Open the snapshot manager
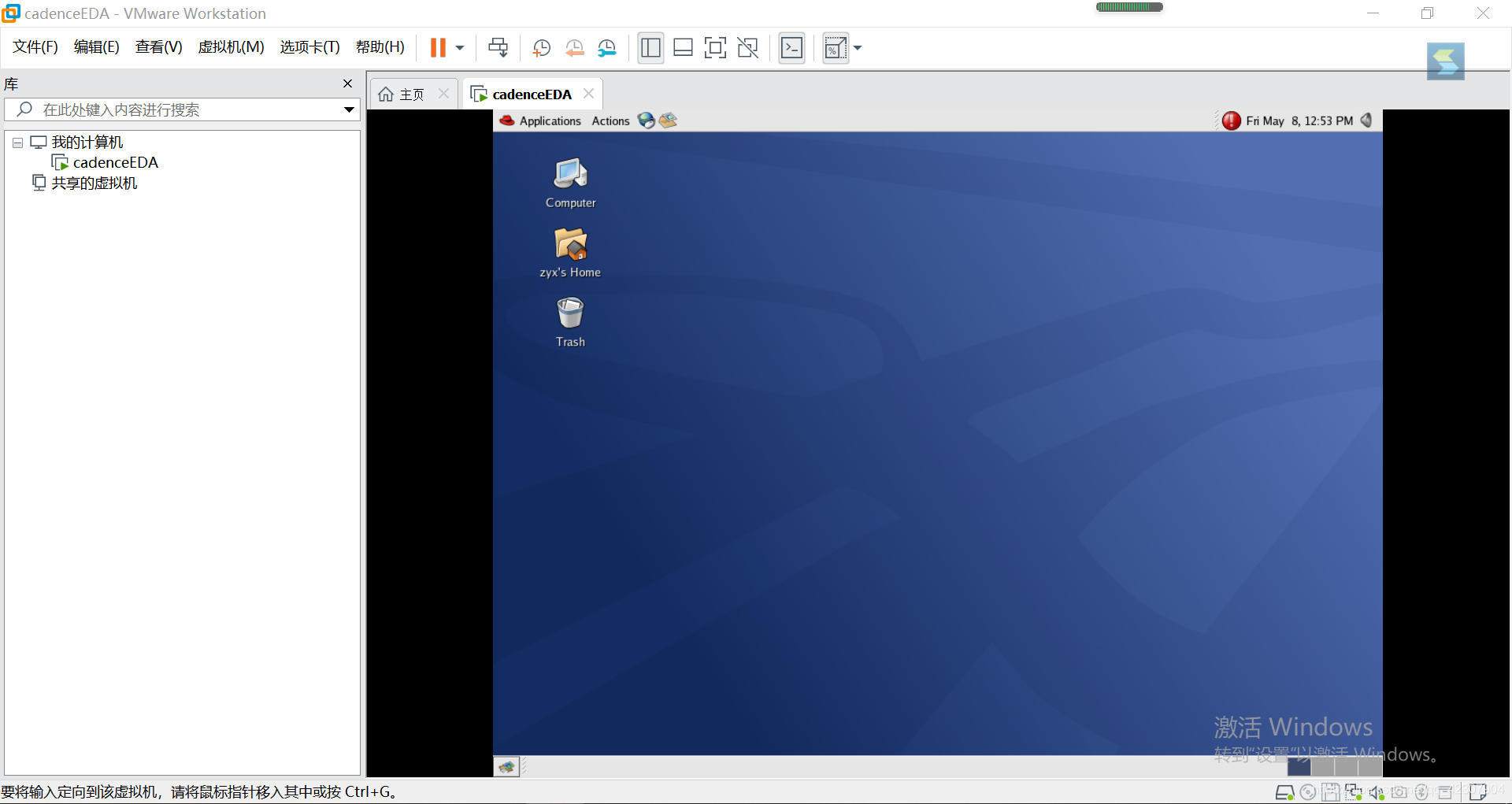 click(x=606, y=48)
